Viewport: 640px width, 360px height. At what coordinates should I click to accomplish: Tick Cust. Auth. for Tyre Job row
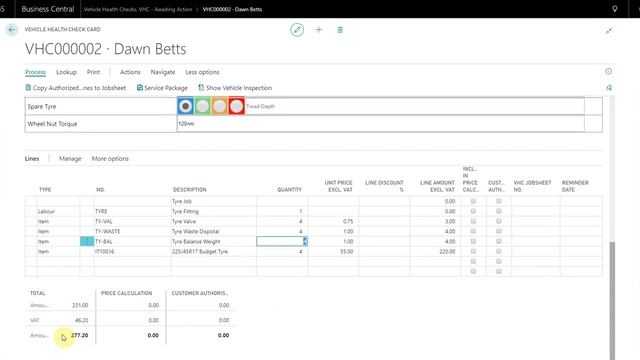(x=498, y=201)
